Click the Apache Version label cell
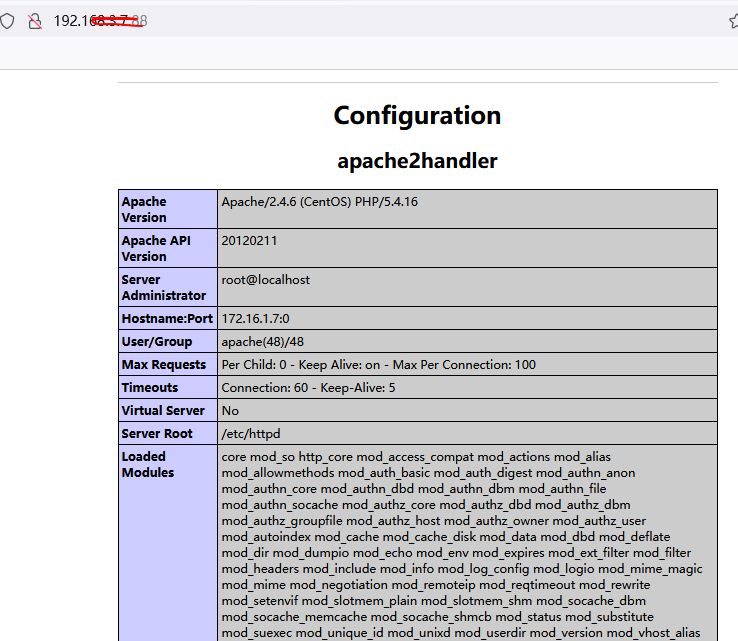Viewport: 738px width, 641px height. coord(168,209)
